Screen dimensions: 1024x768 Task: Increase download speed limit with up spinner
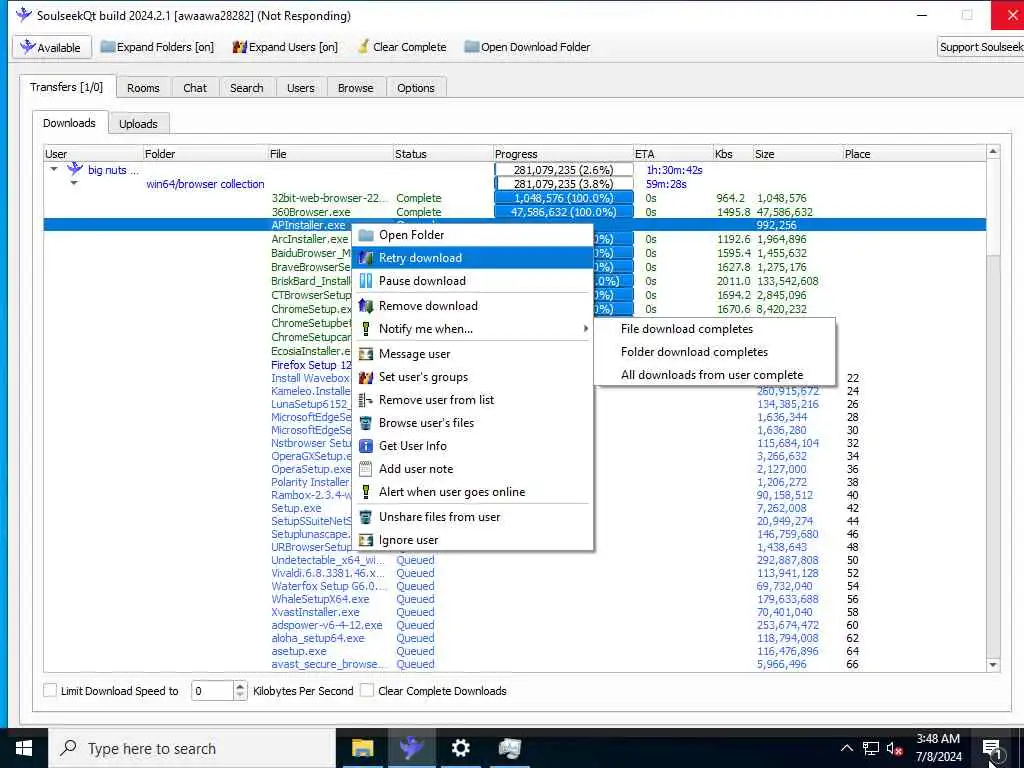click(240, 686)
